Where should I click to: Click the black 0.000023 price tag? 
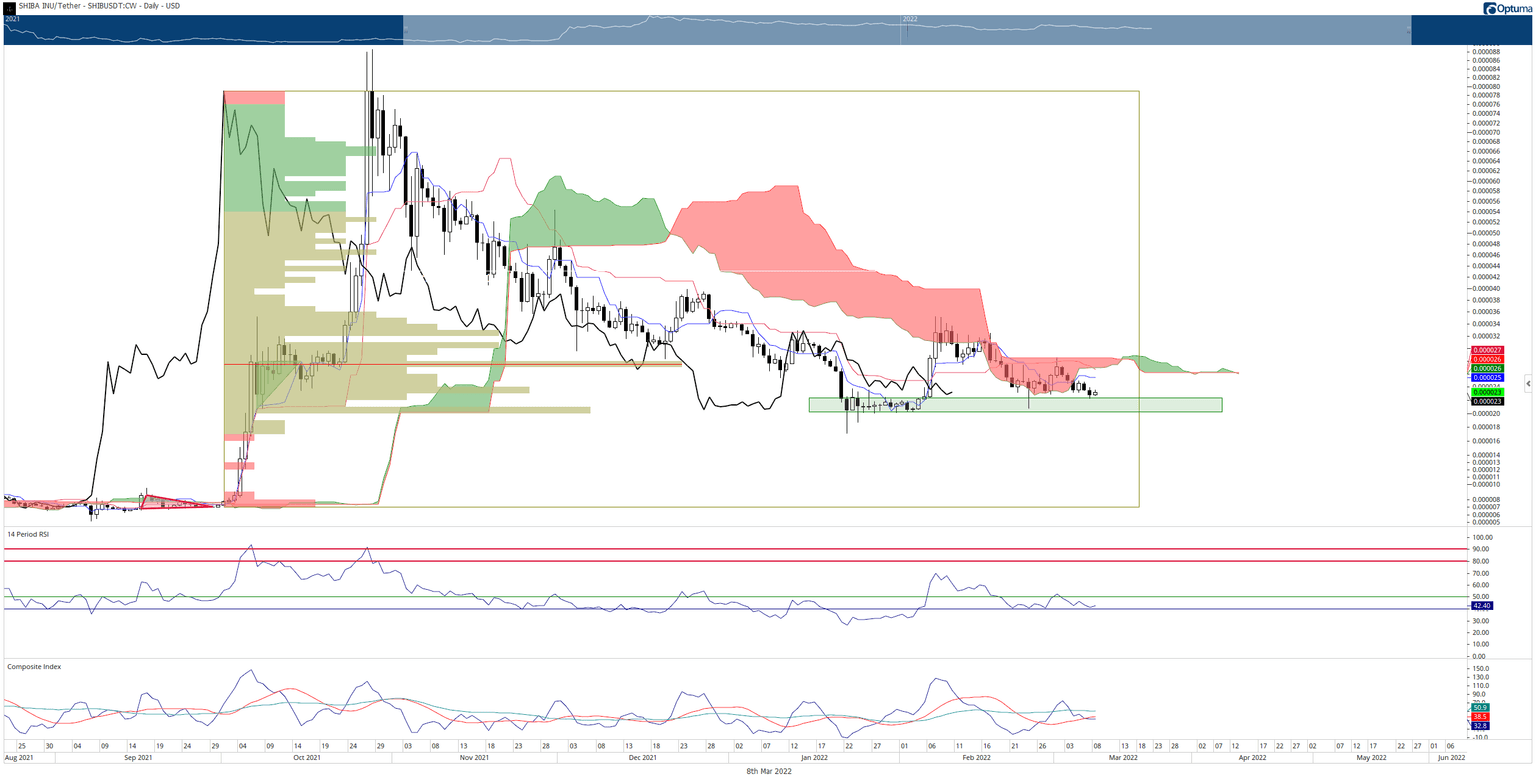[x=1484, y=401]
